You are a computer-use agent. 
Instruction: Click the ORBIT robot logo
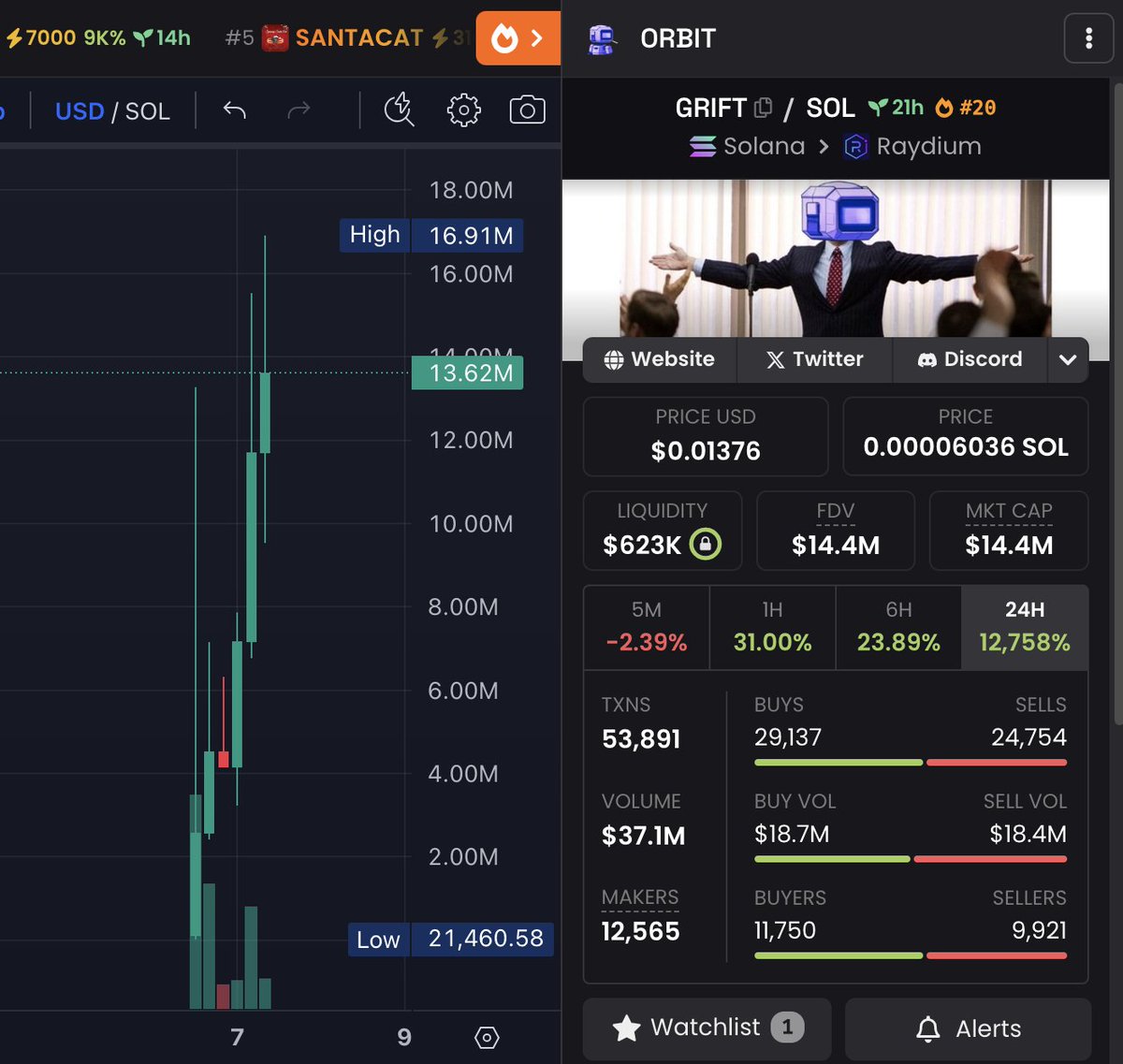coord(601,38)
